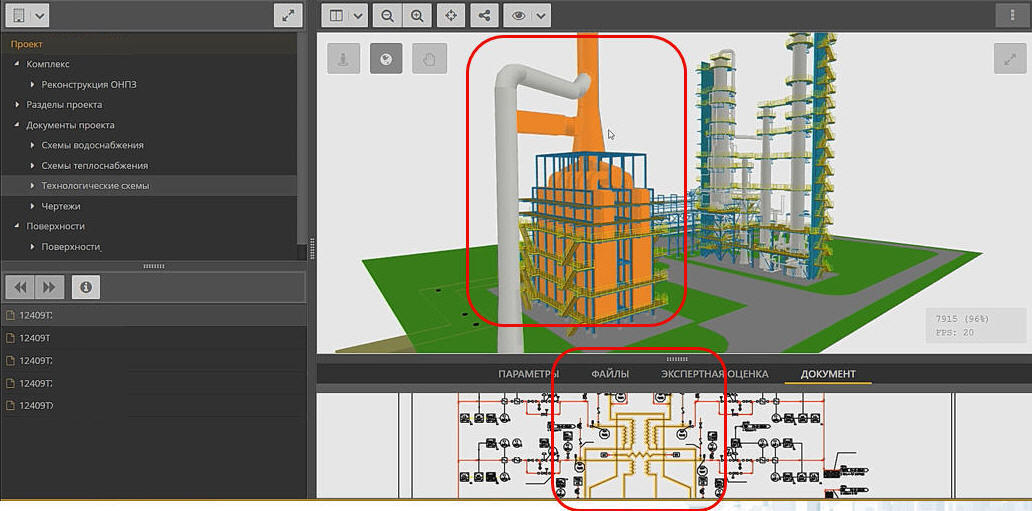This screenshot has width=1032, height=511.
Task: Open the ЭКСПЕРТНАЯ ОЦЕНКА tab
Action: pyautogui.click(x=714, y=374)
